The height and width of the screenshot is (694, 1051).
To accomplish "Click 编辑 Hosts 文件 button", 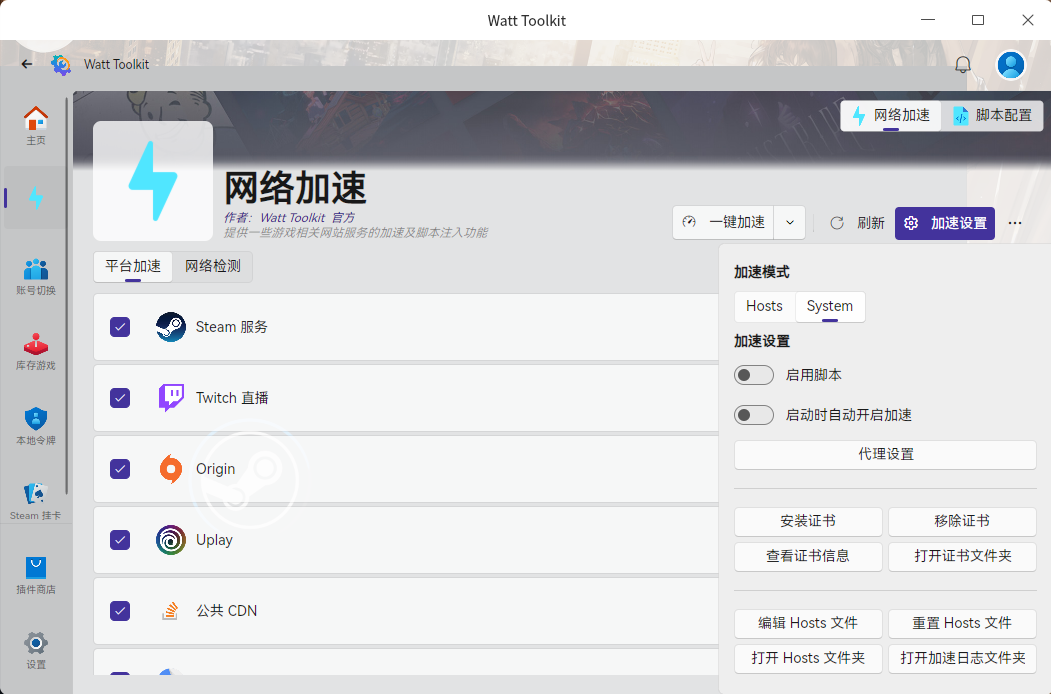I will coord(808,624).
